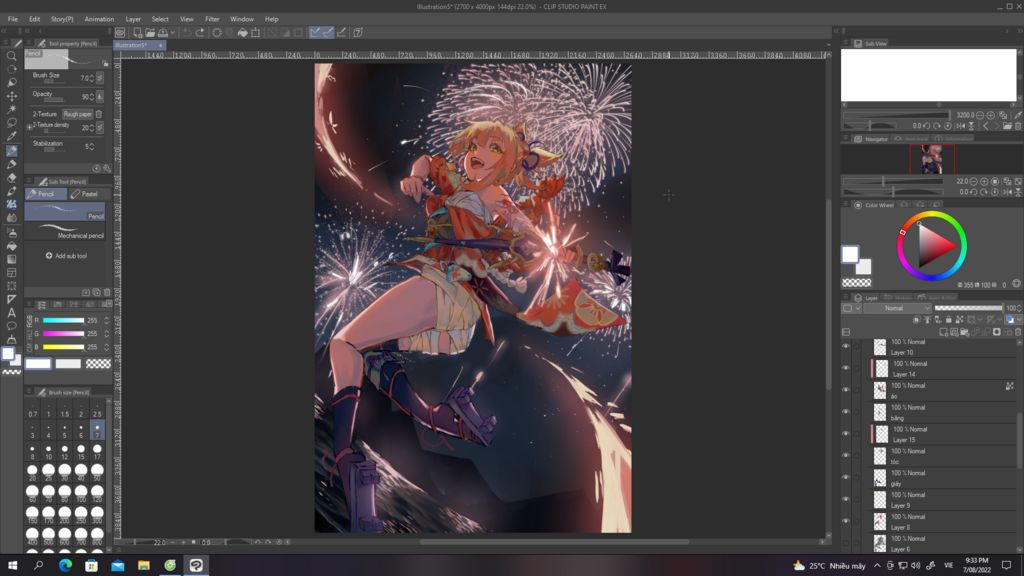Screen dimensions: 1024x576
Task: Click the Redo arrow in command bar
Action: pos(200,32)
